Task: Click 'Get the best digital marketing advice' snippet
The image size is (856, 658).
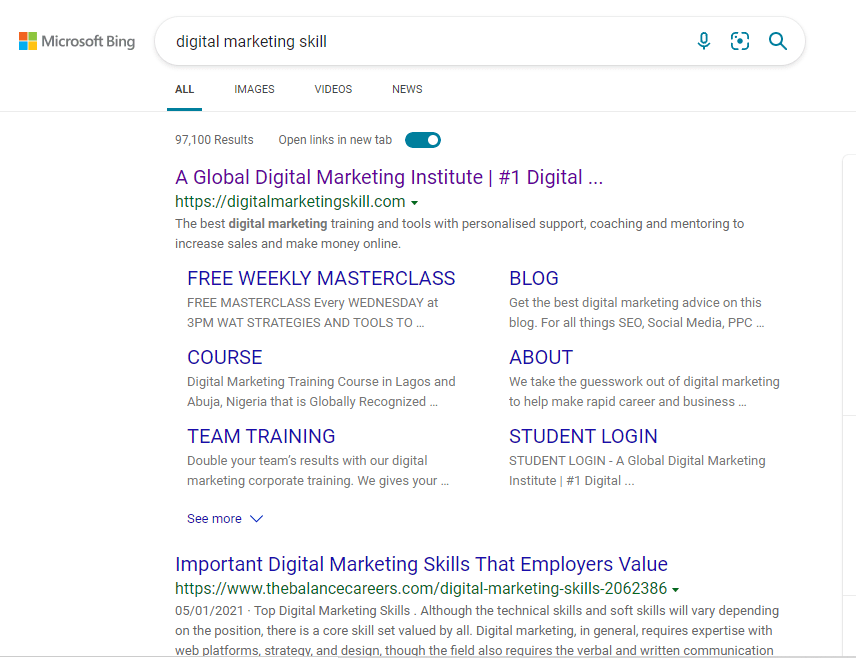Action: [x=637, y=313]
